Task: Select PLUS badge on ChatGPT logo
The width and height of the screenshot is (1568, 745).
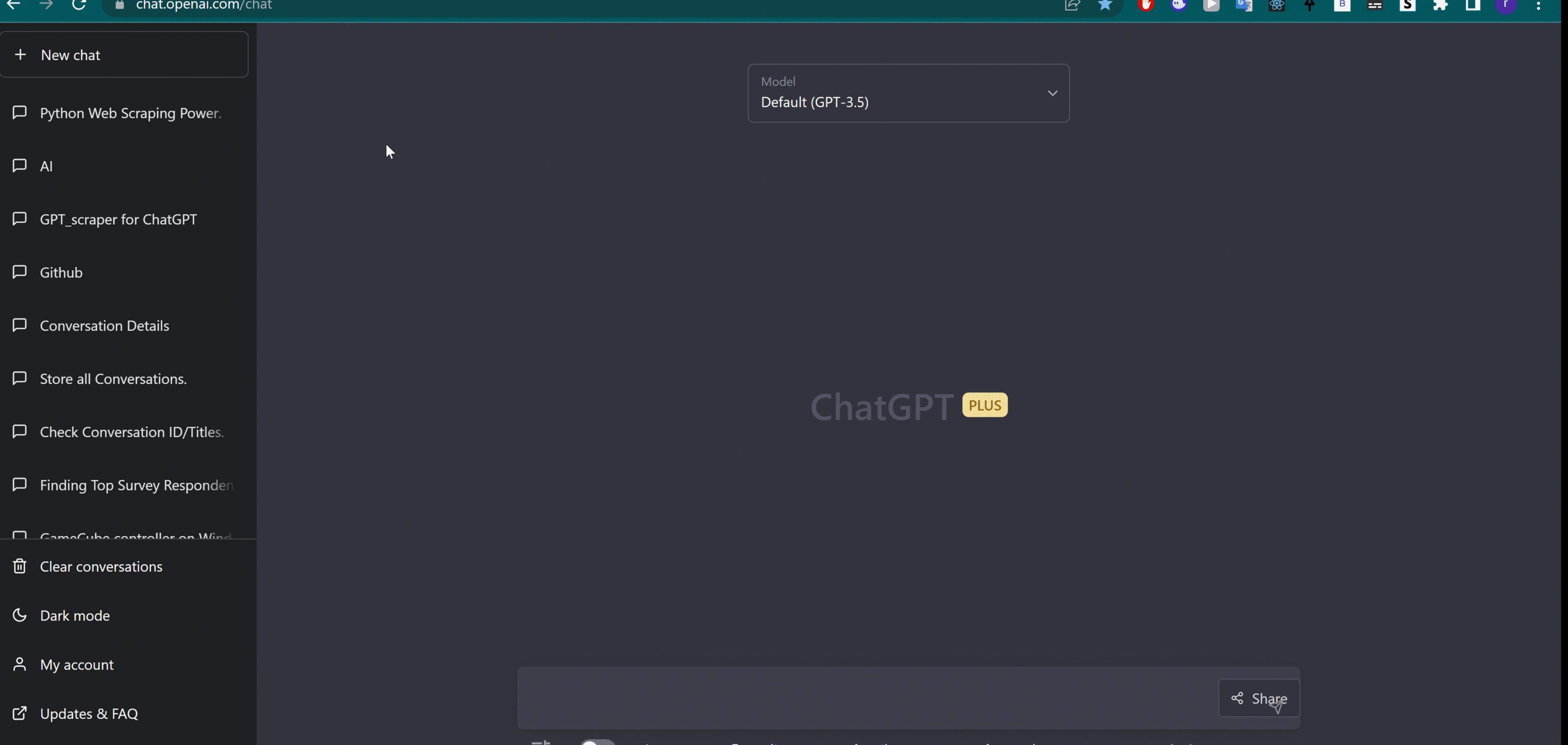Action: coord(984,404)
